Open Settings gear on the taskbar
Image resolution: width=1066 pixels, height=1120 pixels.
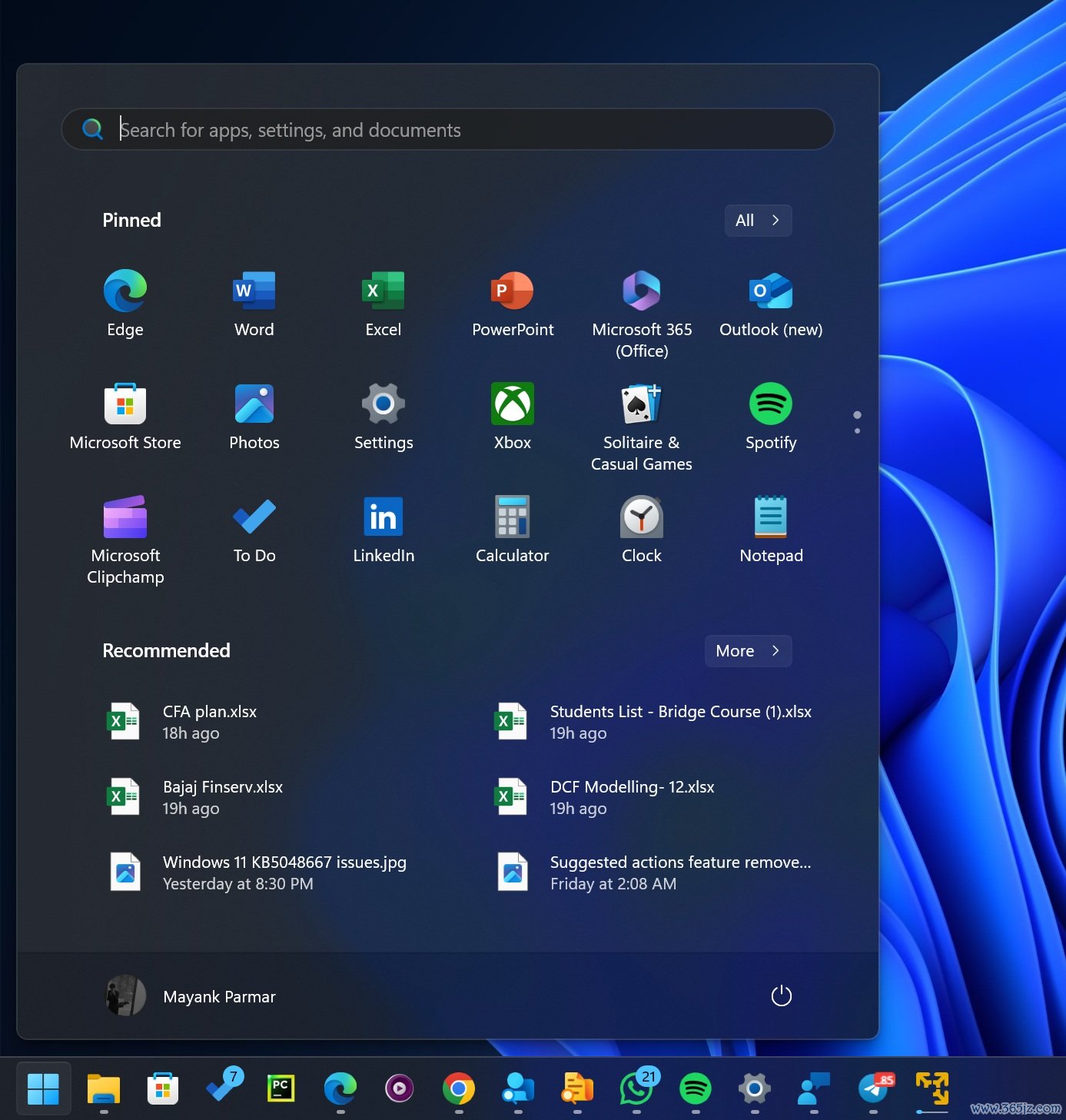click(755, 1088)
